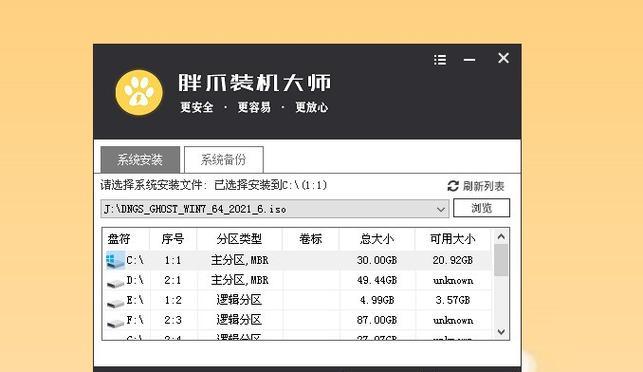Click the 可用大小 column header
643x372 pixels.
click(453, 239)
